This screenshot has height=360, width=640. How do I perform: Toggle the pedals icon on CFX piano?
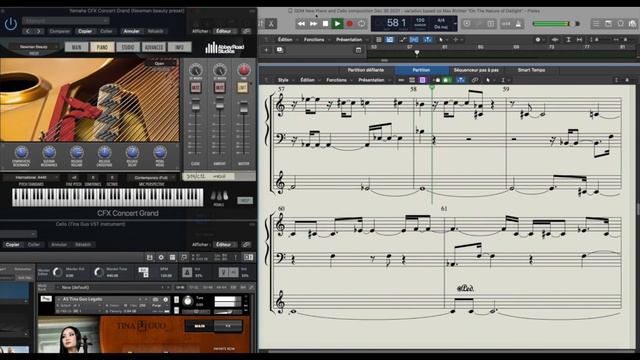coord(219,196)
